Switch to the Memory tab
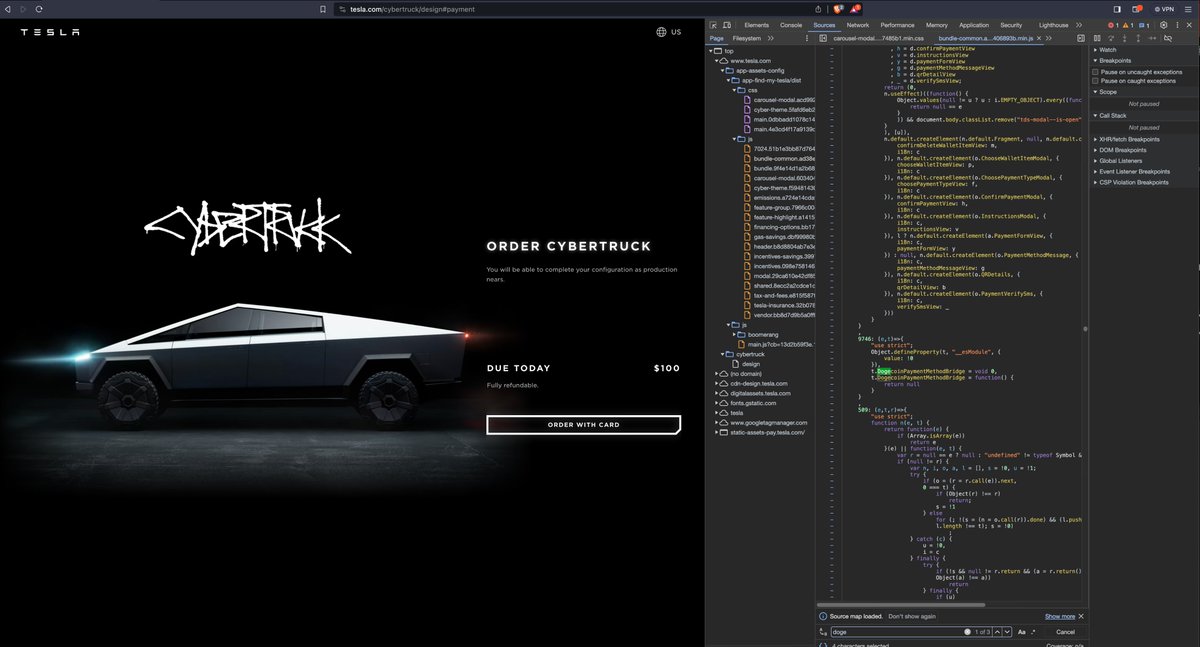 coord(936,24)
